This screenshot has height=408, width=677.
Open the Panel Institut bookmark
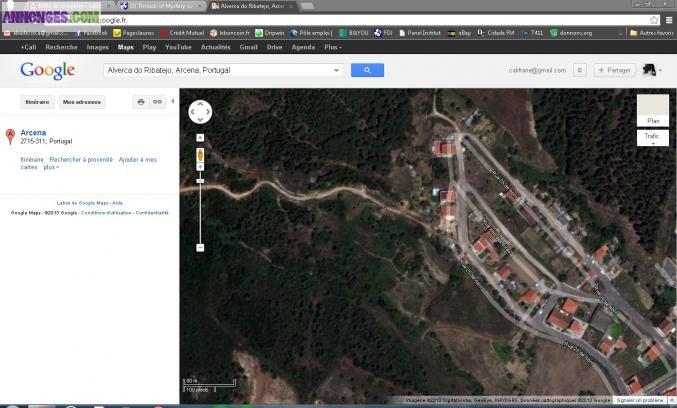point(420,33)
